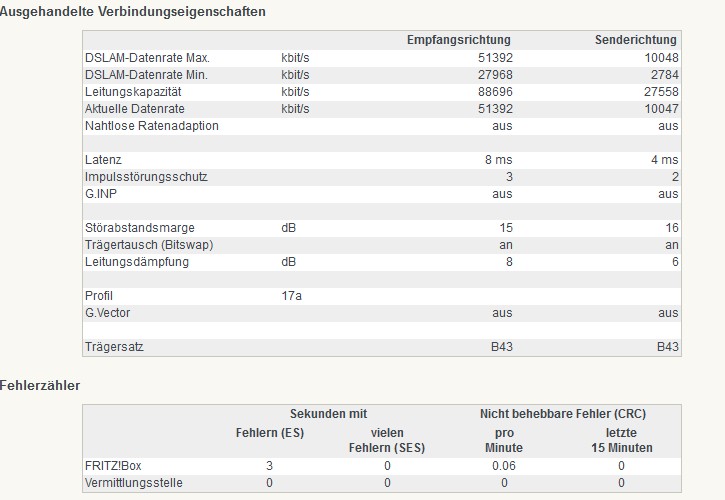Select the 27558 line capacity value
The height and width of the screenshot is (500, 725).
pos(661,92)
